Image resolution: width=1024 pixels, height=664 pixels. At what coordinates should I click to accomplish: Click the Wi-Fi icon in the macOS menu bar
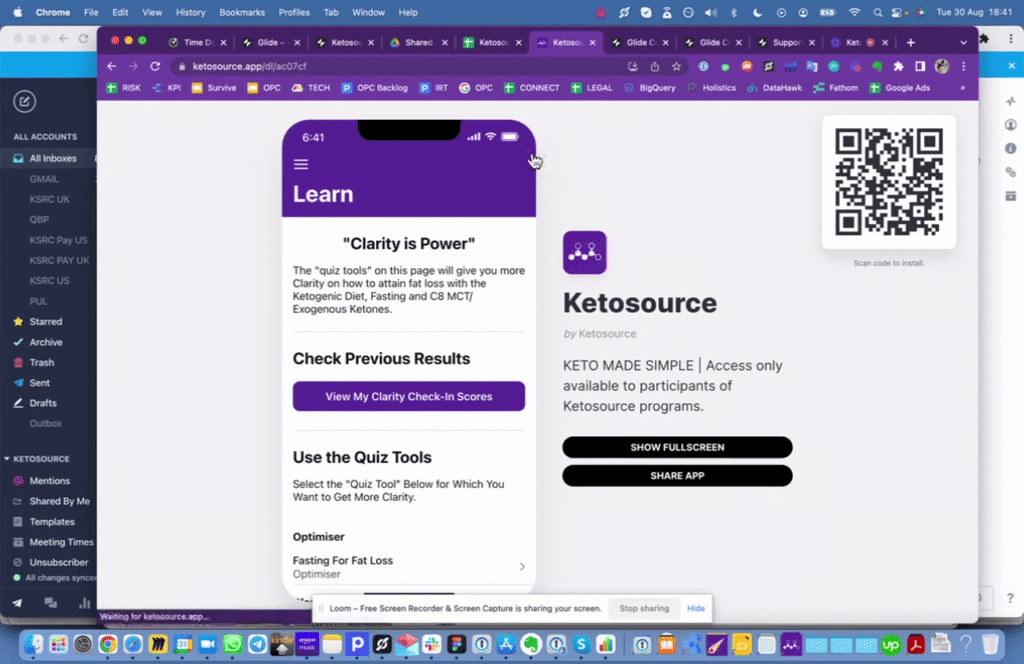(x=854, y=12)
